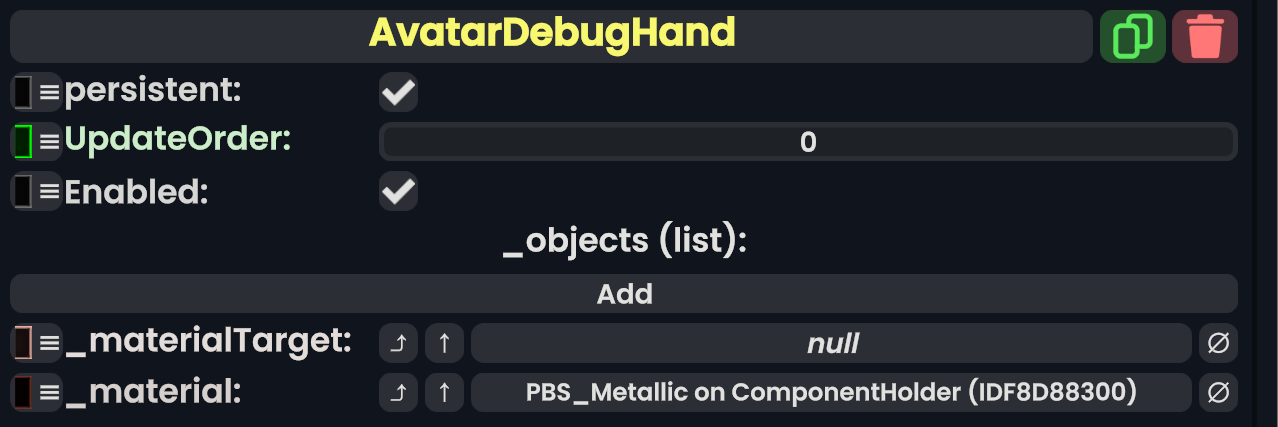Image resolution: width=1278 pixels, height=427 pixels.
Task: Open the _materialTarget field hamburger menu
Action: pos(49,343)
